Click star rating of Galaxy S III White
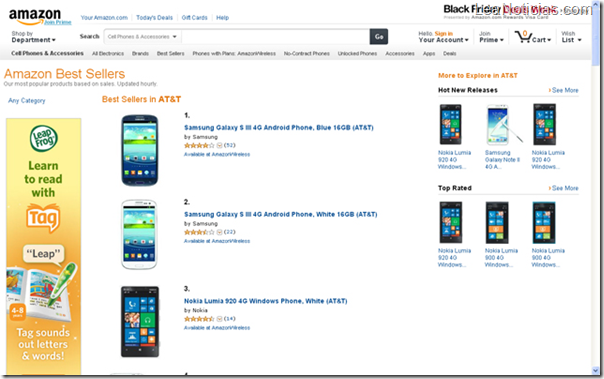This screenshot has height=379, width=604. [199, 232]
